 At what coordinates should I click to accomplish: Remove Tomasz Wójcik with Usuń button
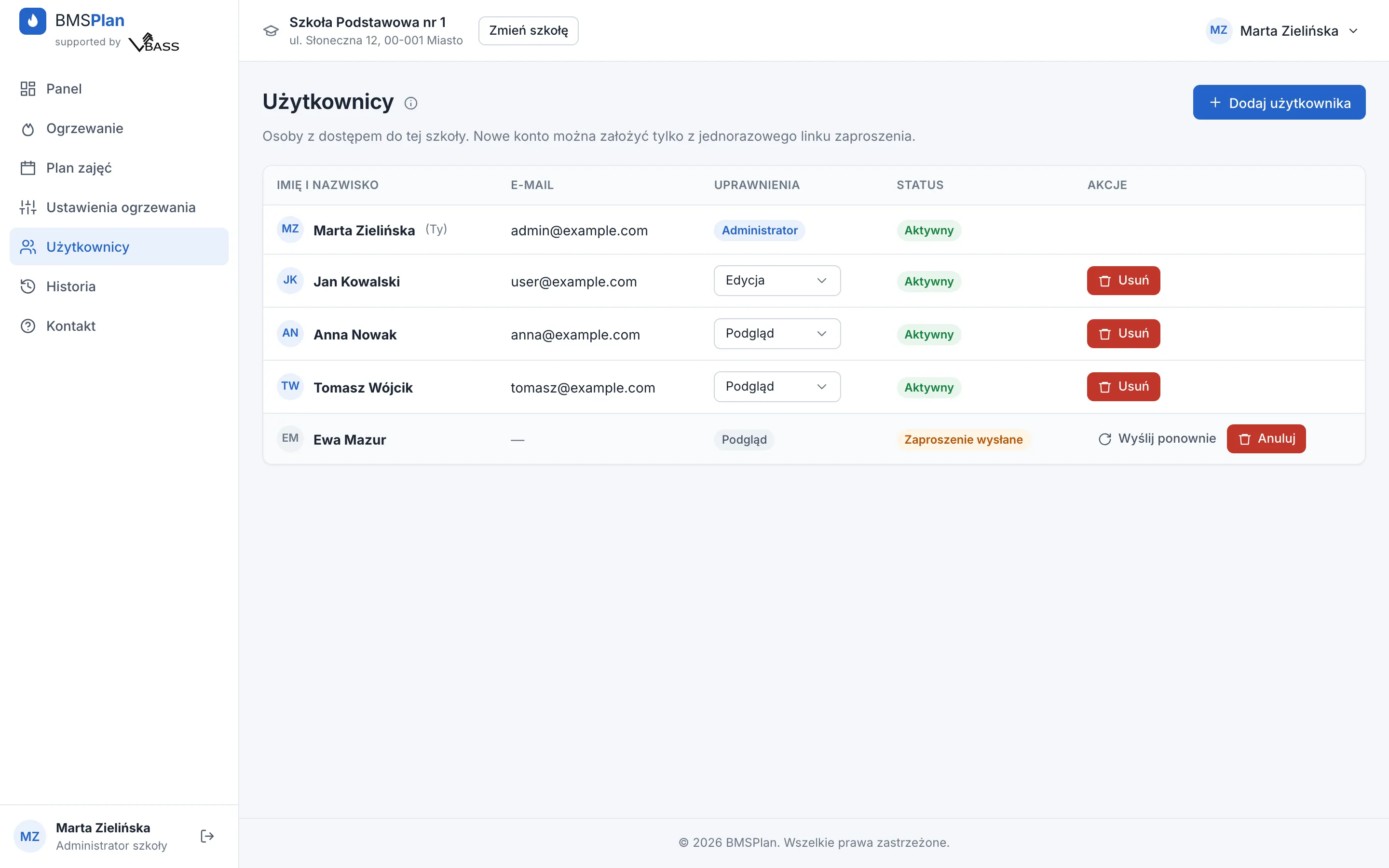point(1123,387)
